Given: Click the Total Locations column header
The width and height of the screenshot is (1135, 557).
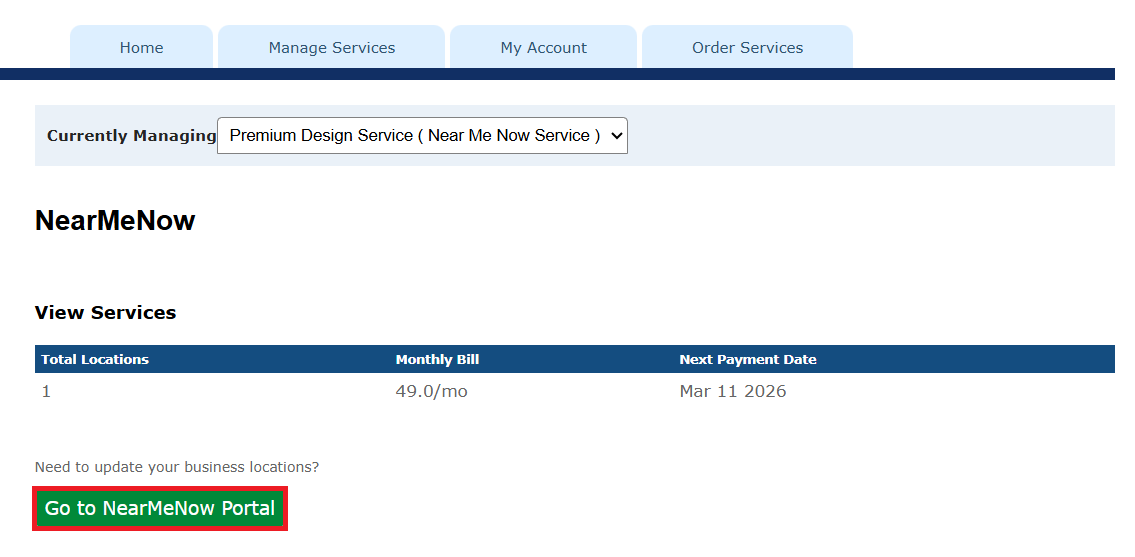Looking at the screenshot, I should (x=95, y=360).
